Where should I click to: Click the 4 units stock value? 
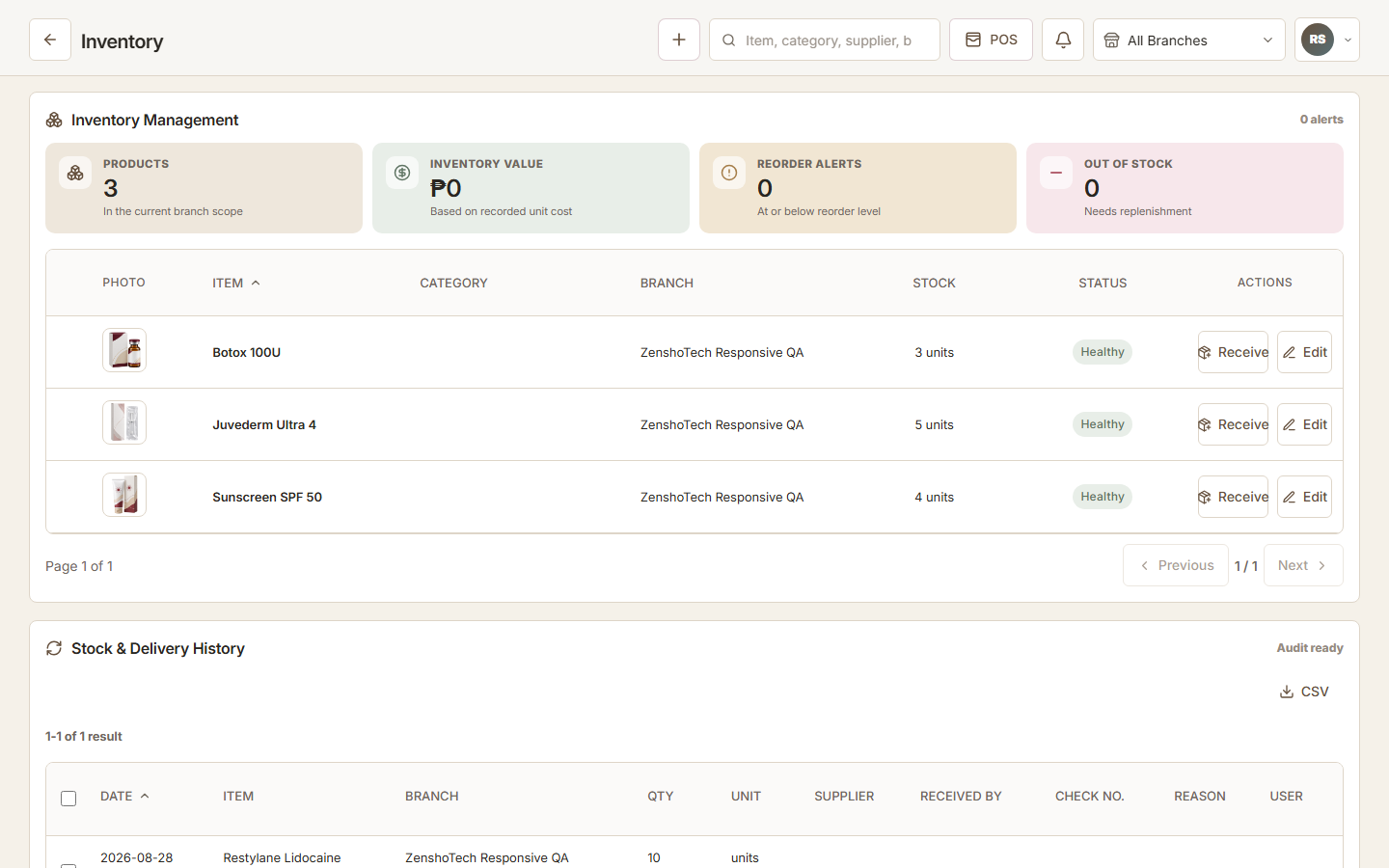pyautogui.click(x=934, y=497)
